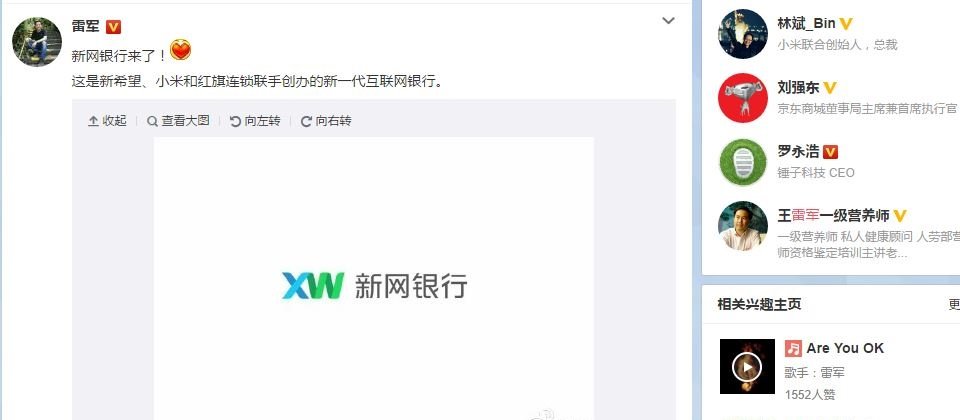Open the Are You OK title link

[x=845, y=348]
